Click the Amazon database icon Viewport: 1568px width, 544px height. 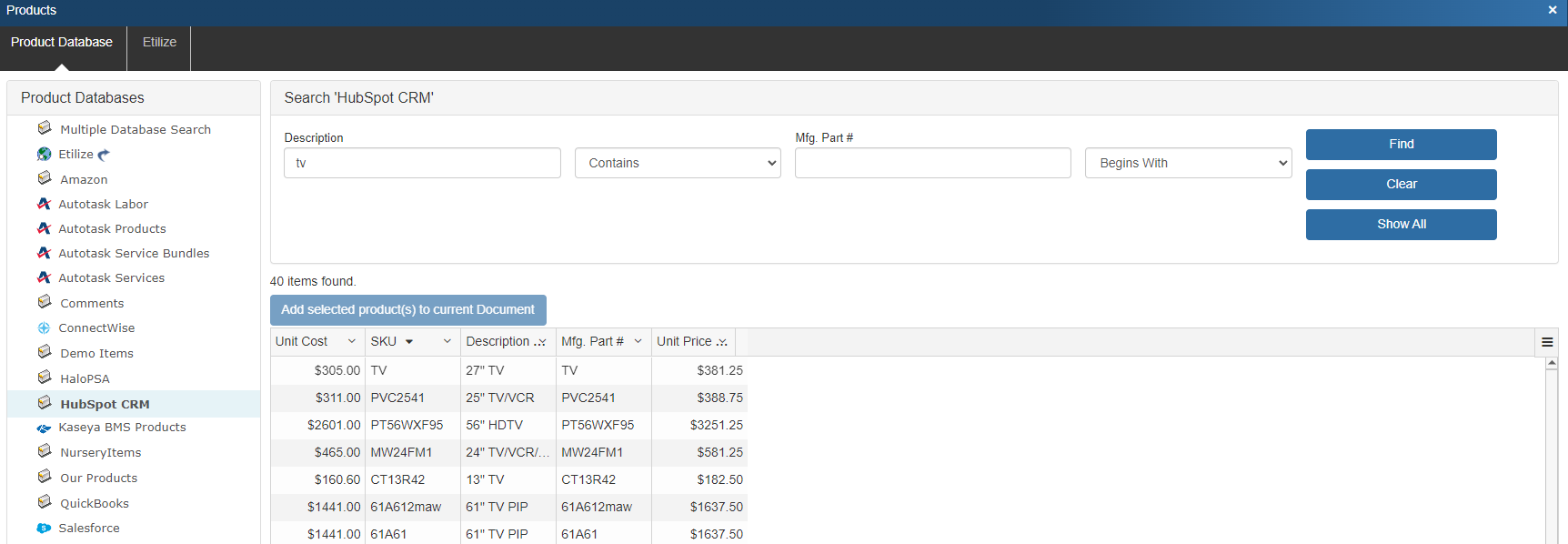(x=45, y=178)
